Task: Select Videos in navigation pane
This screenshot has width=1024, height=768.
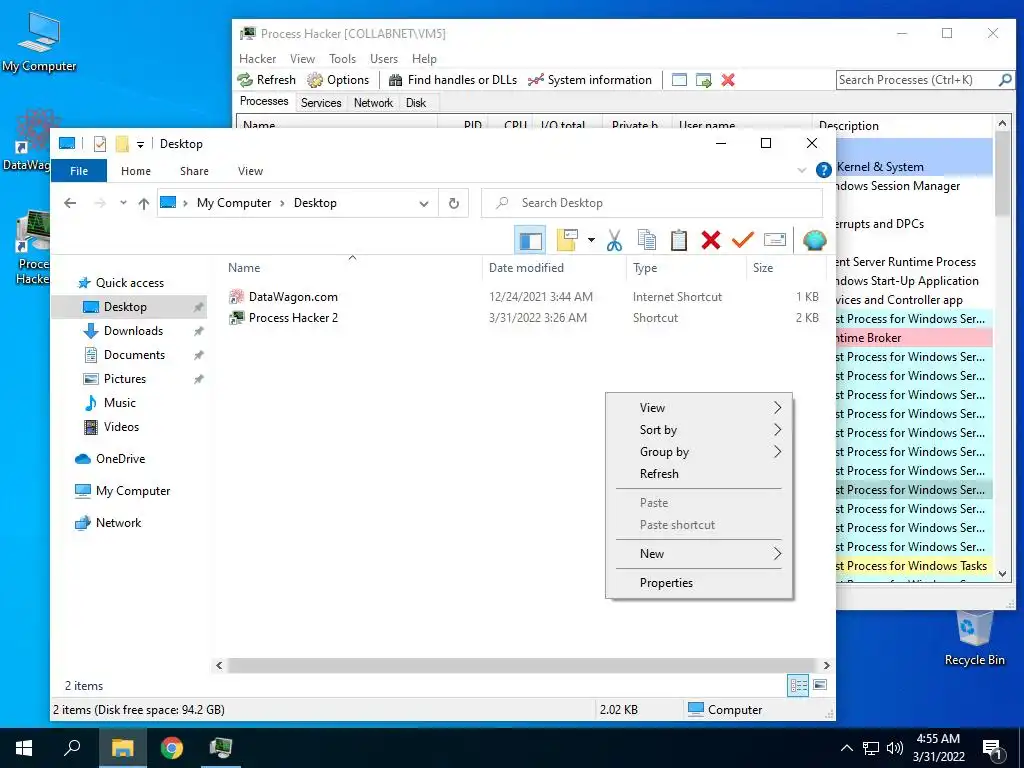Action: [x=121, y=426]
